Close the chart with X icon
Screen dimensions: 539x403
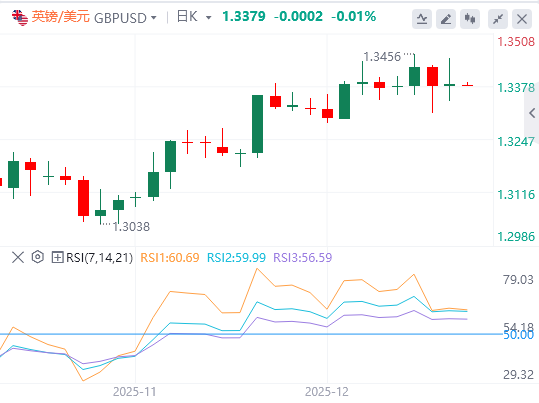click(x=522, y=19)
